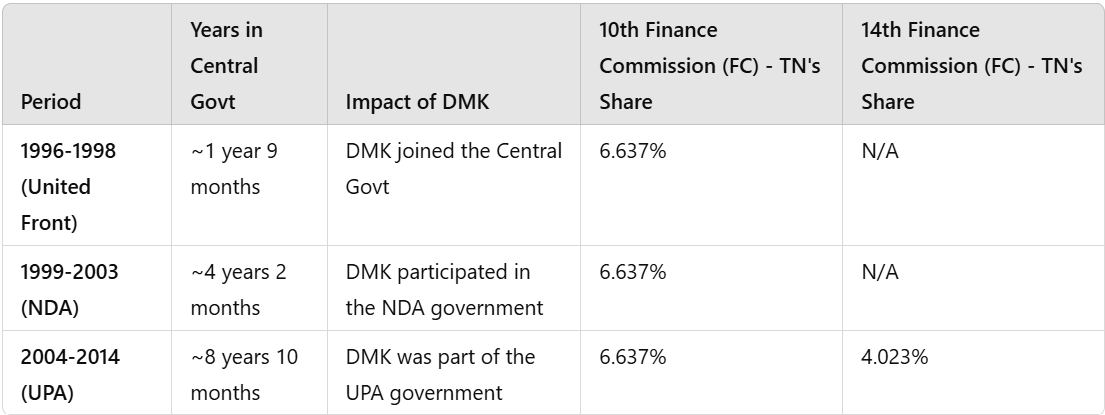Click the 6.637% value in United Front row
This screenshot has width=1105, height=415.
point(634,151)
